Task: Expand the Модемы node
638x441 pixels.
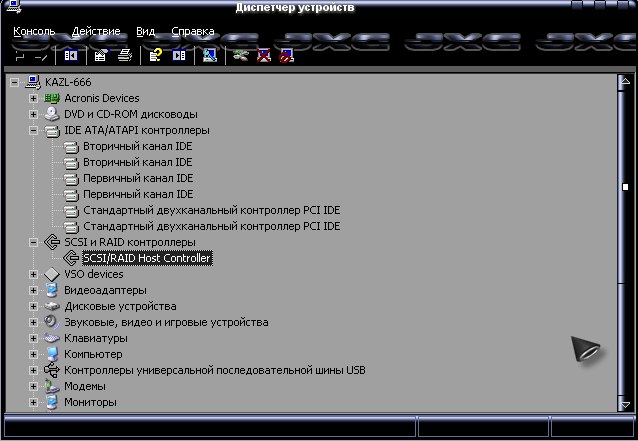Action: click(33, 386)
